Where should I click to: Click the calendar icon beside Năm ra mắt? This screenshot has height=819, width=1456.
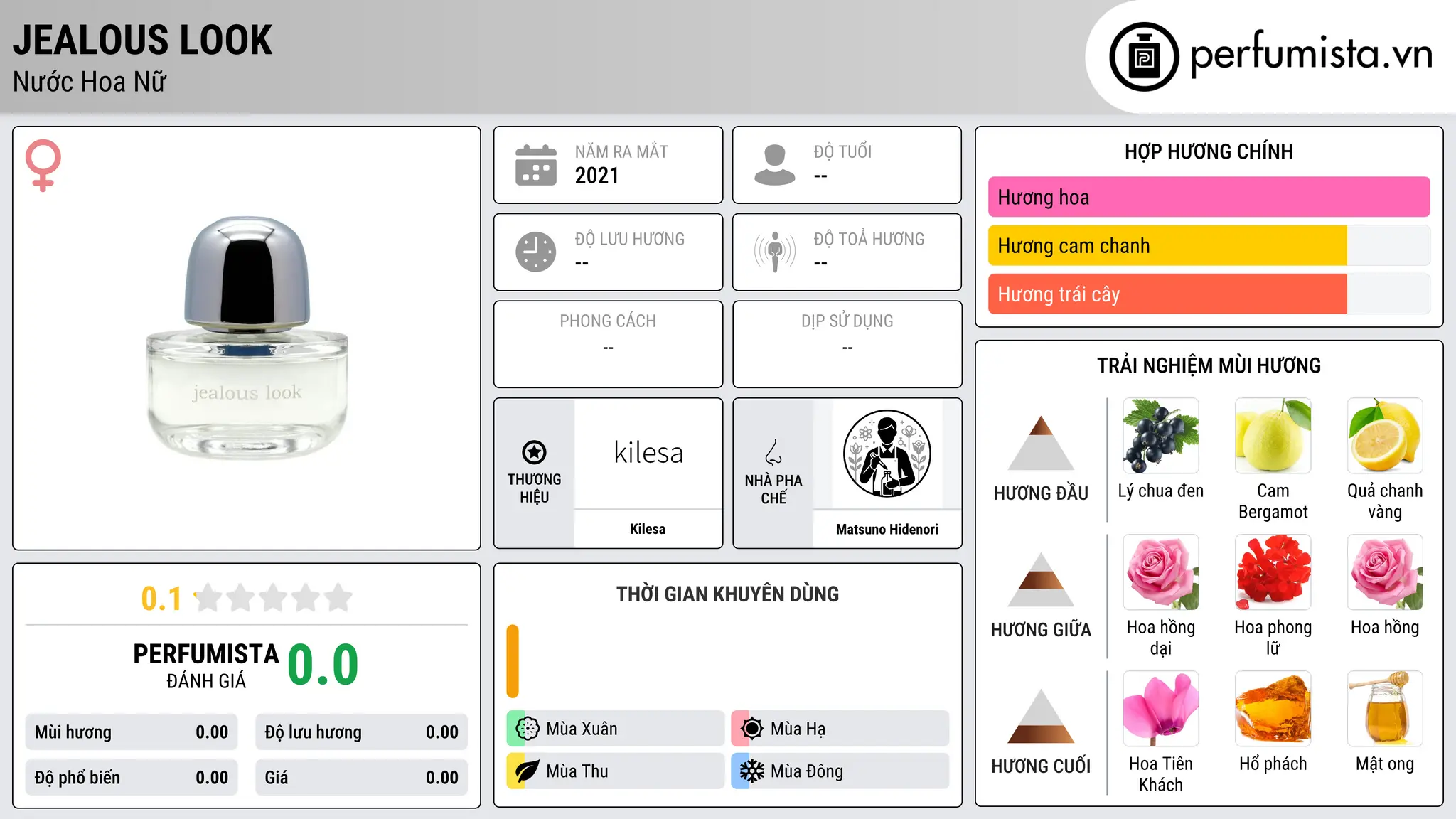536,165
